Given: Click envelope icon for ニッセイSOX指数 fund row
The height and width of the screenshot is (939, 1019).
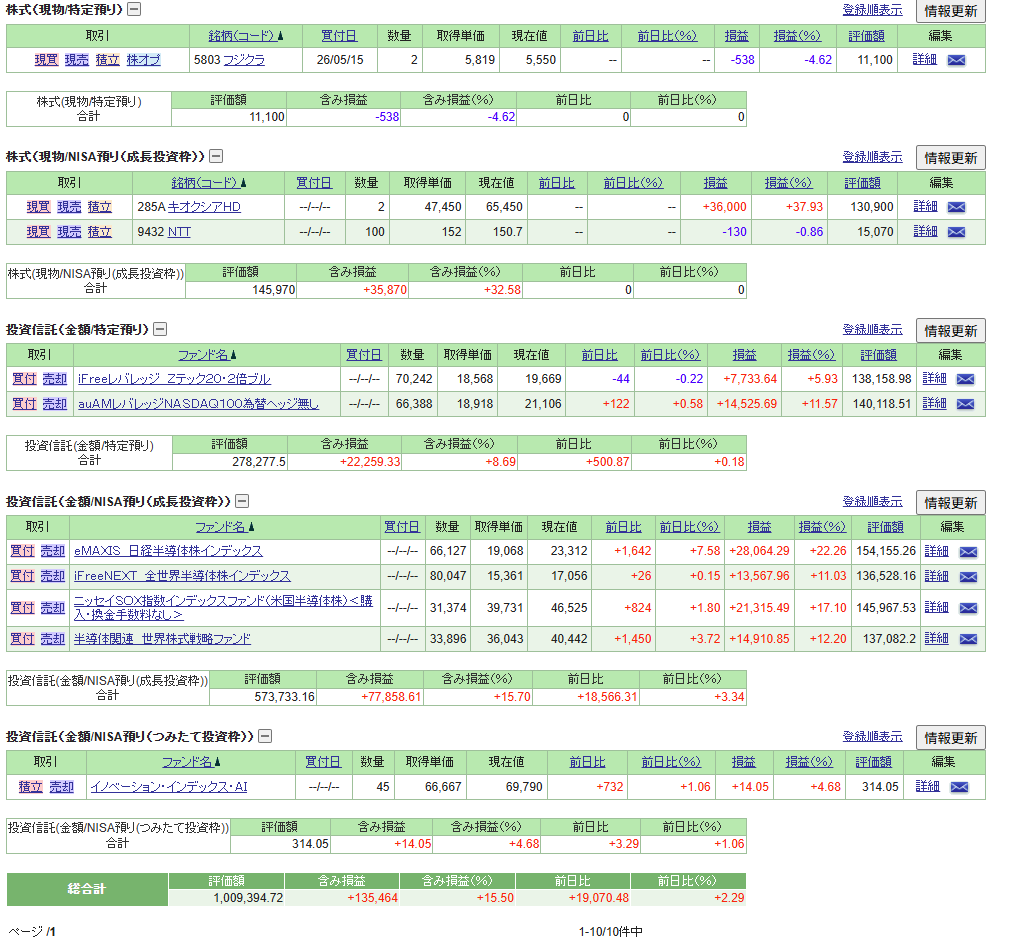Looking at the screenshot, I should tap(968, 608).
